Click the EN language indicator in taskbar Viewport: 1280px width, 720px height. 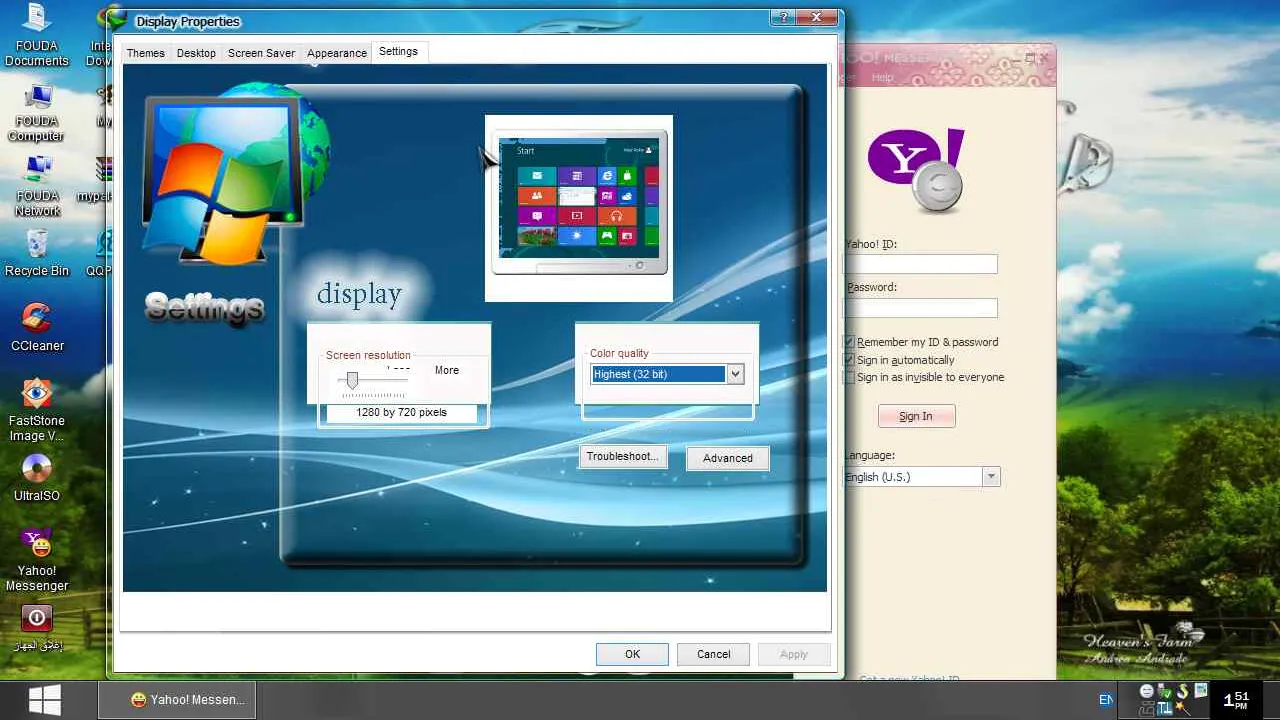[x=1105, y=700]
